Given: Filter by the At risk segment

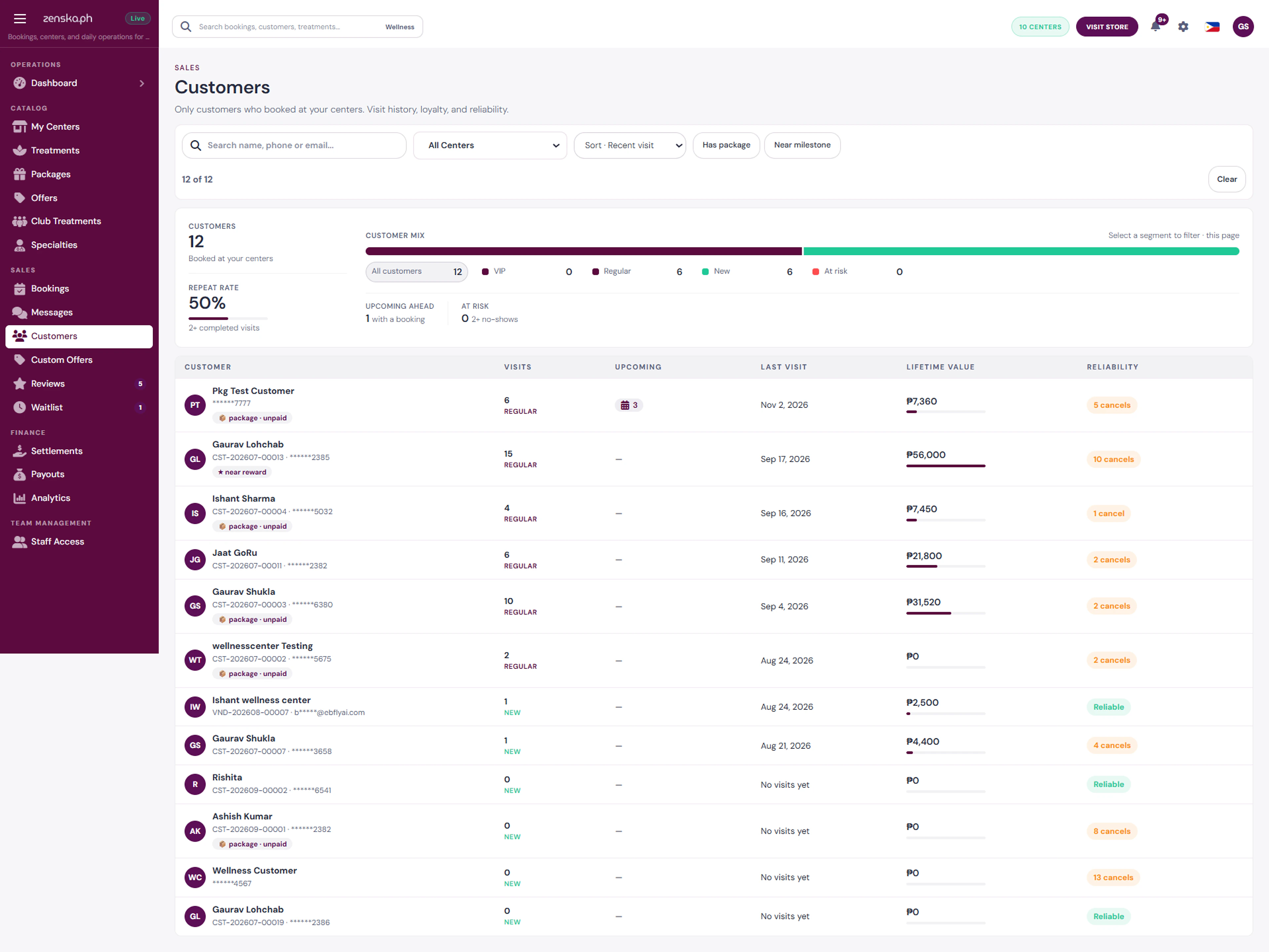Looking at the screenshot, I should click(x=857, y=271).
